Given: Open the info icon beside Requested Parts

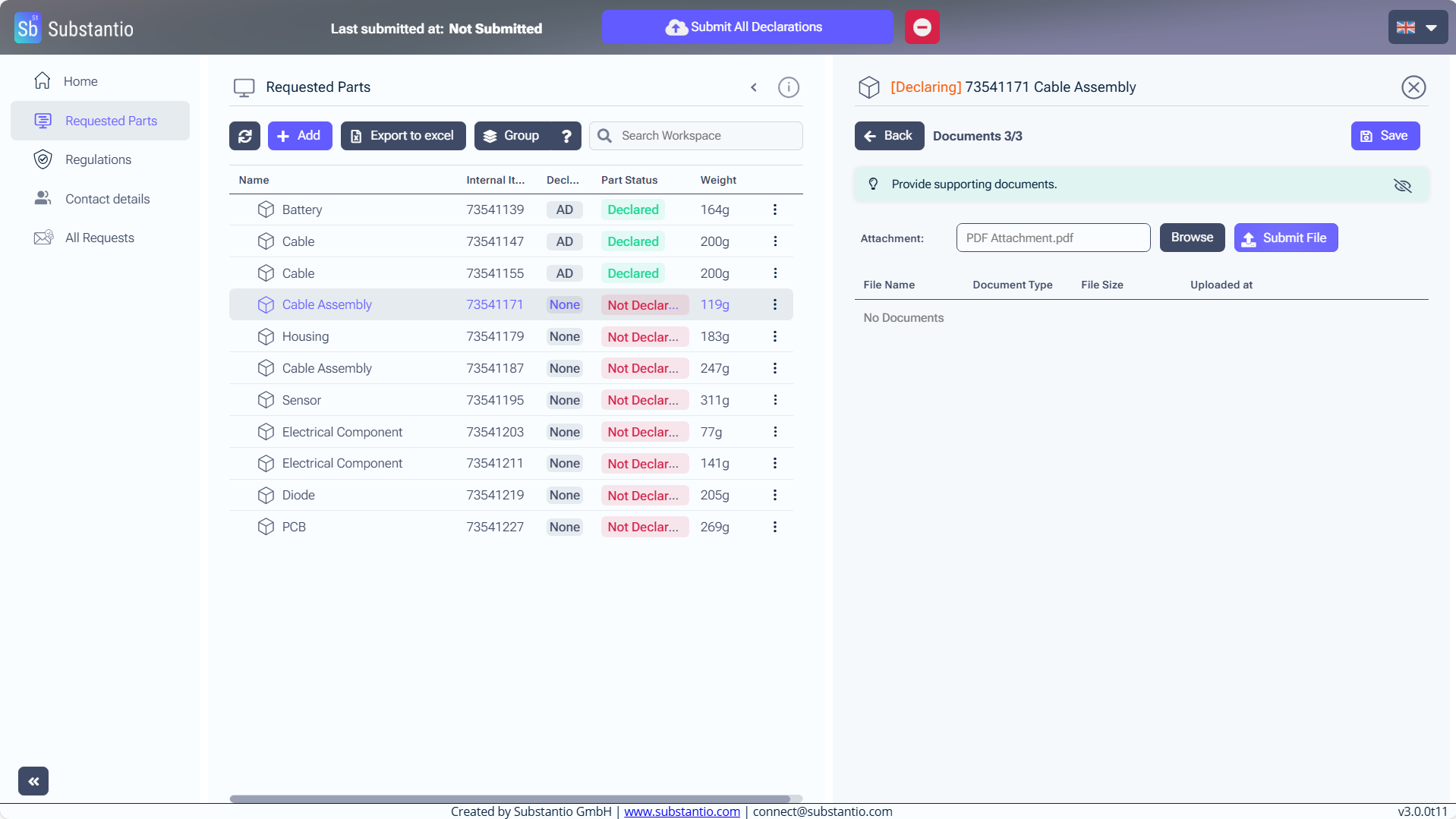Looking at the screenshot, I should click(x=788, y=87).
